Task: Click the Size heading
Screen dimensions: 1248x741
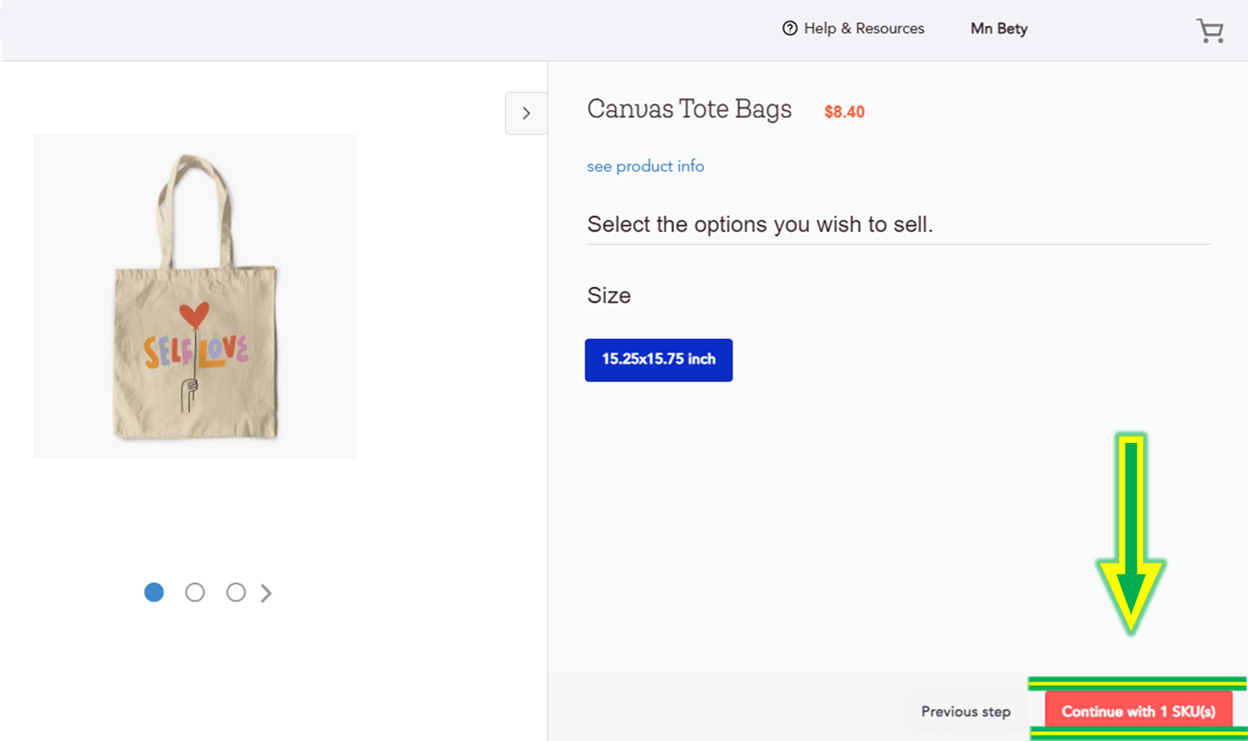Action: tap(609, 296)
